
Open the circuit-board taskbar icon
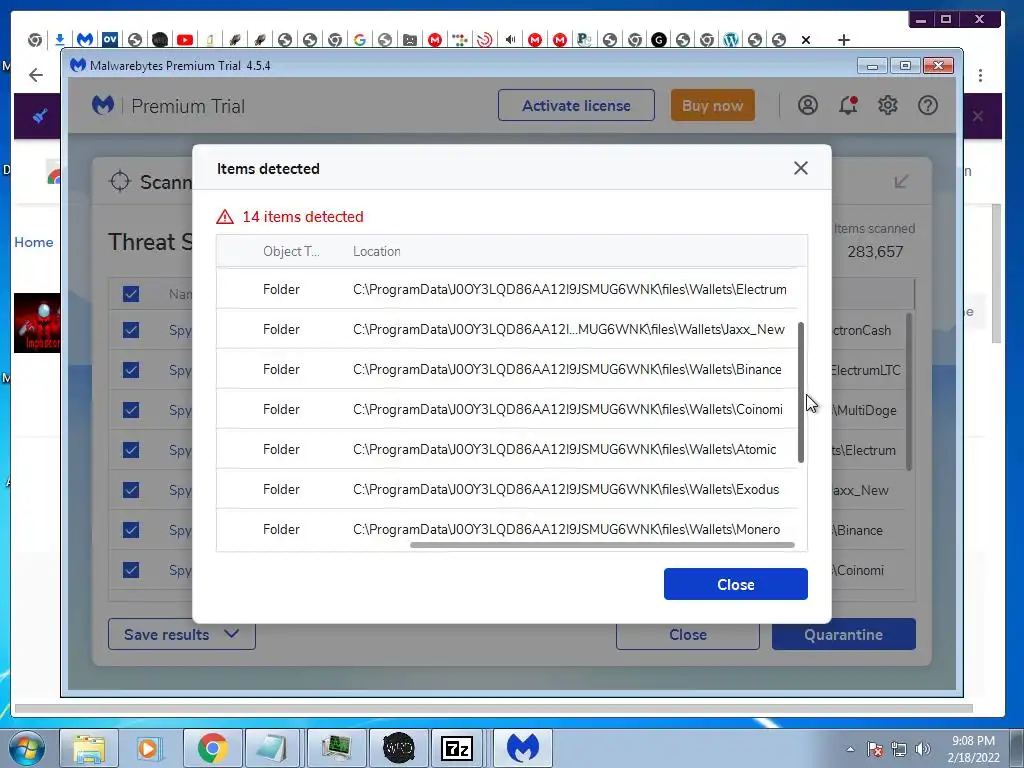335,748
